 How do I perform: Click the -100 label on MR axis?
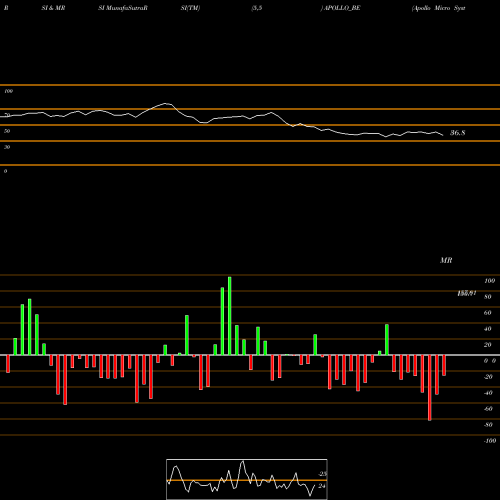pyautogui.click(x=490, y=441)
